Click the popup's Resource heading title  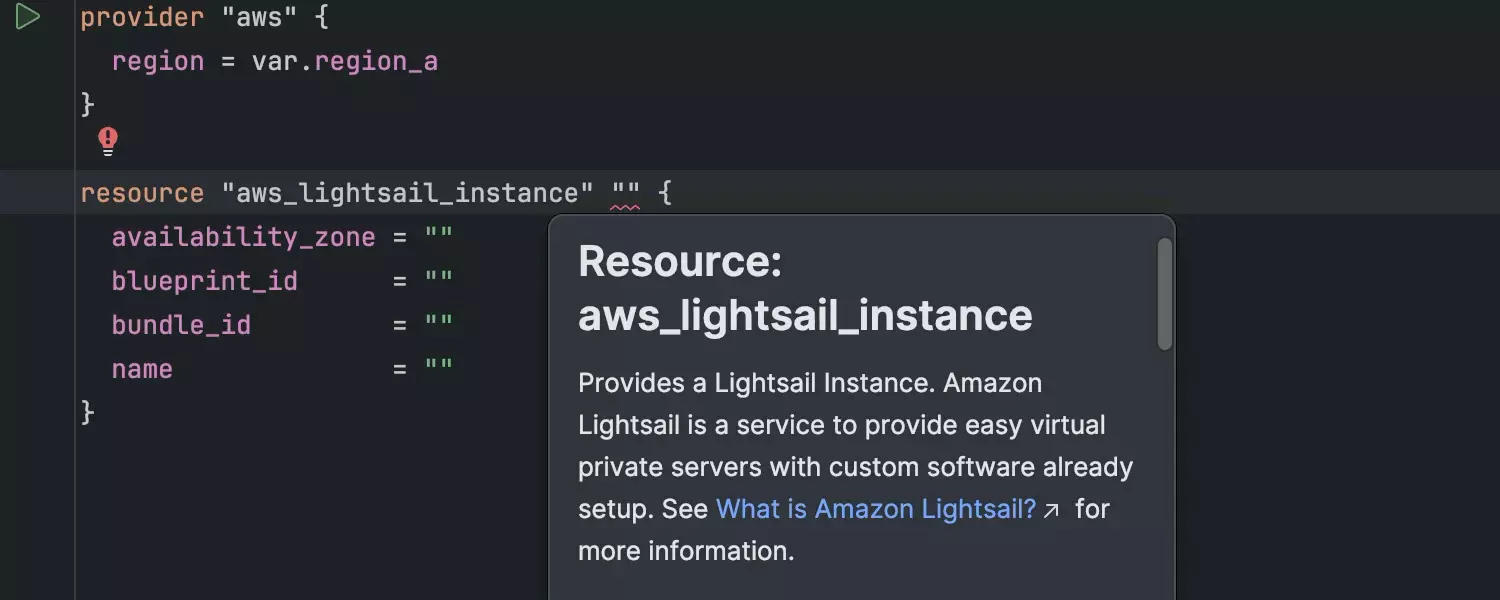pos(805,288)
